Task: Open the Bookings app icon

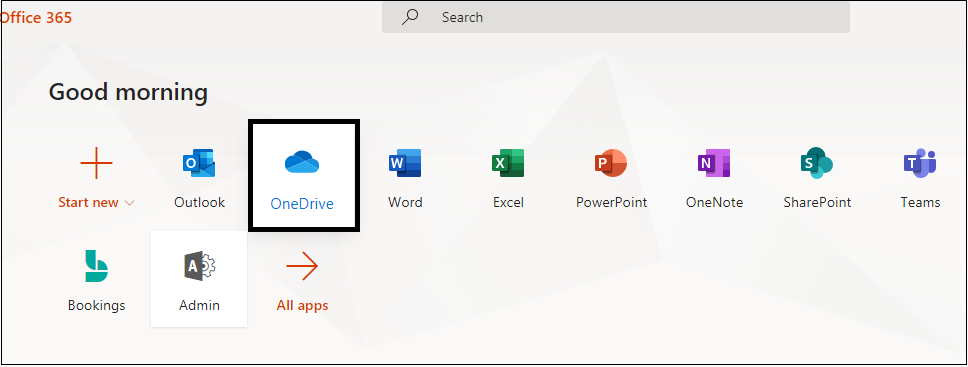Action: 96,266
